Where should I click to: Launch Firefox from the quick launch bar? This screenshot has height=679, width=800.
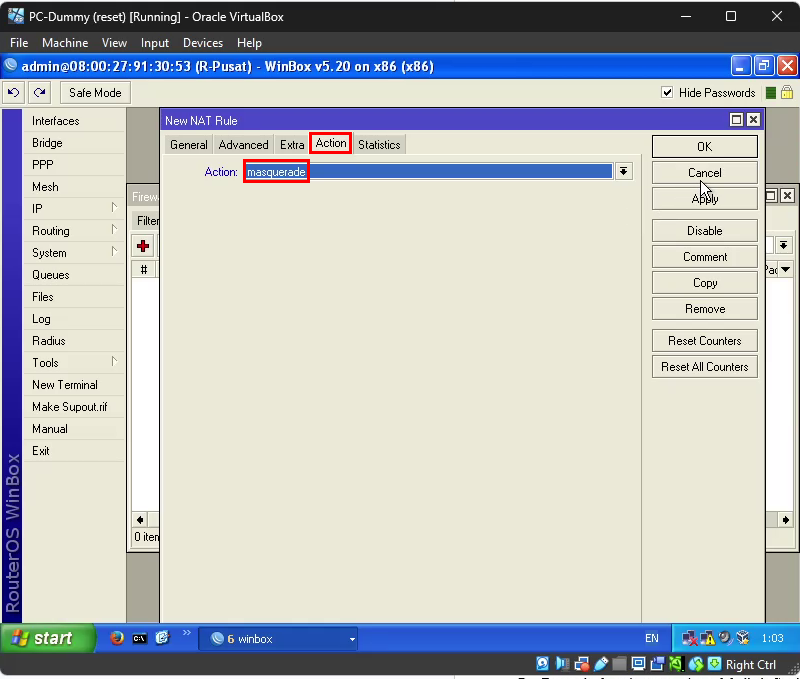pyautogui.click(x=117, y=638)
